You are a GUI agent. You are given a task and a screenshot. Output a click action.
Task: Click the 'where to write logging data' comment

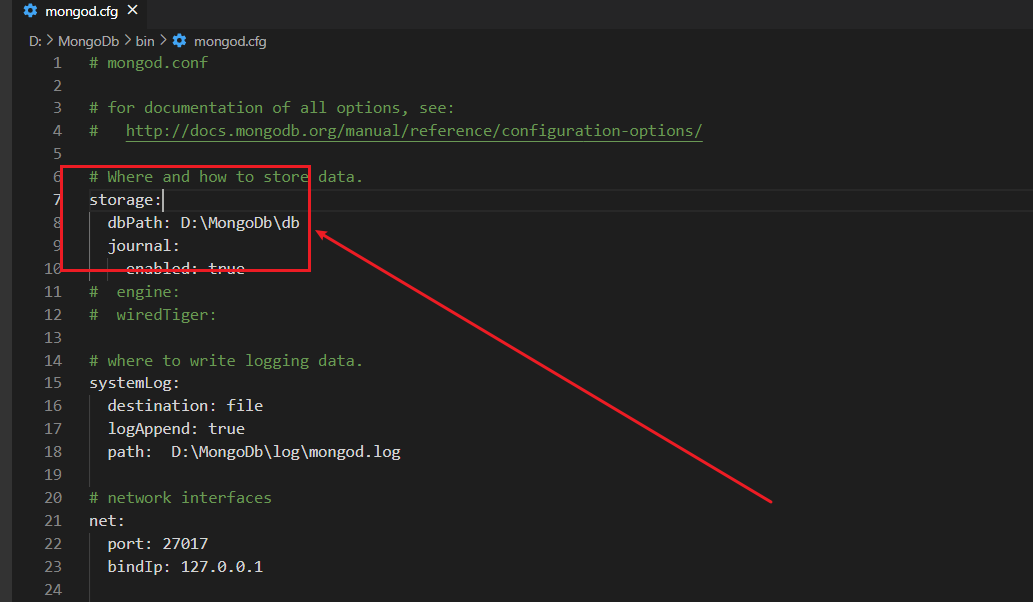tap(226, 360)
